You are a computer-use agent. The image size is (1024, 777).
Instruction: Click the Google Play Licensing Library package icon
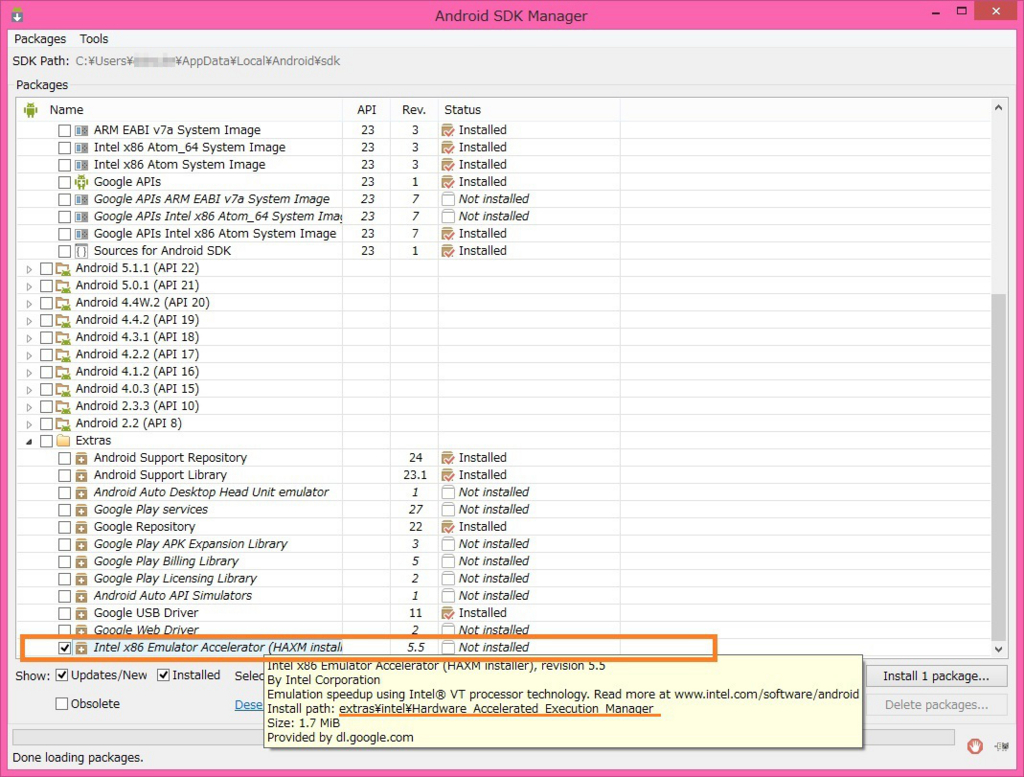(x=81, y=579)
